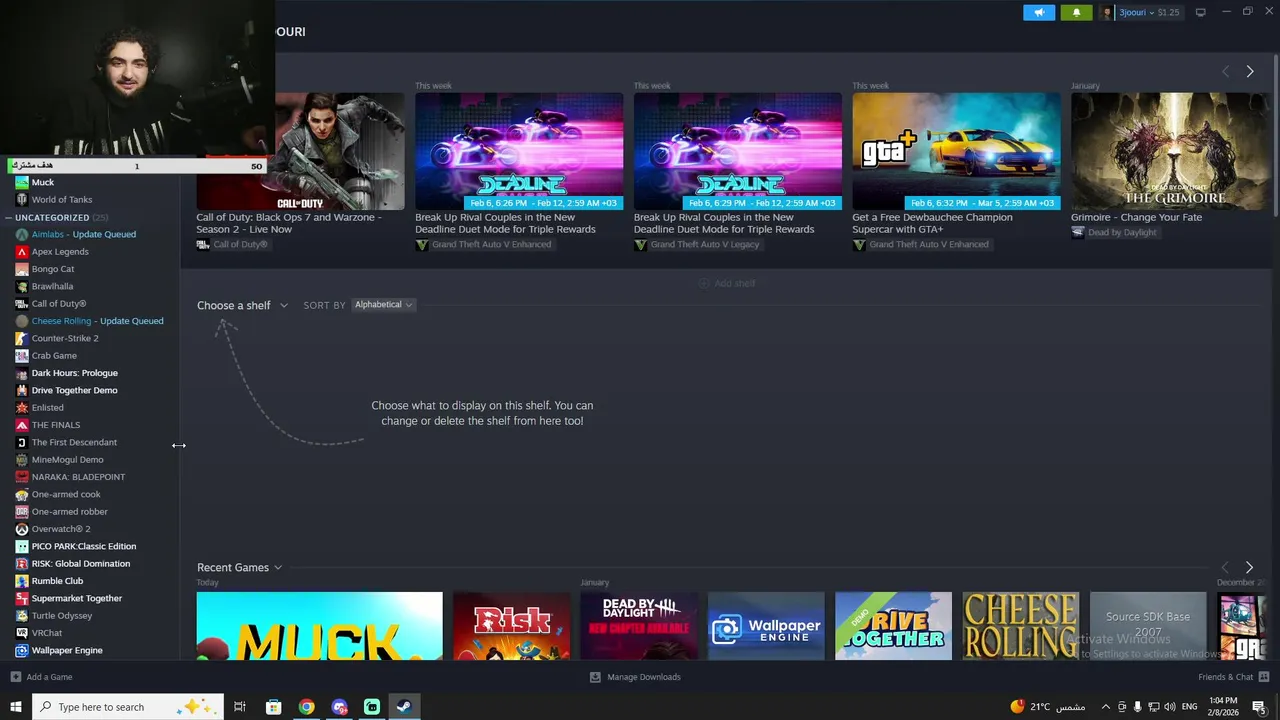Go to next What's New page arrow
This screenshot has width=1280, height=720.
(1250, 71)
